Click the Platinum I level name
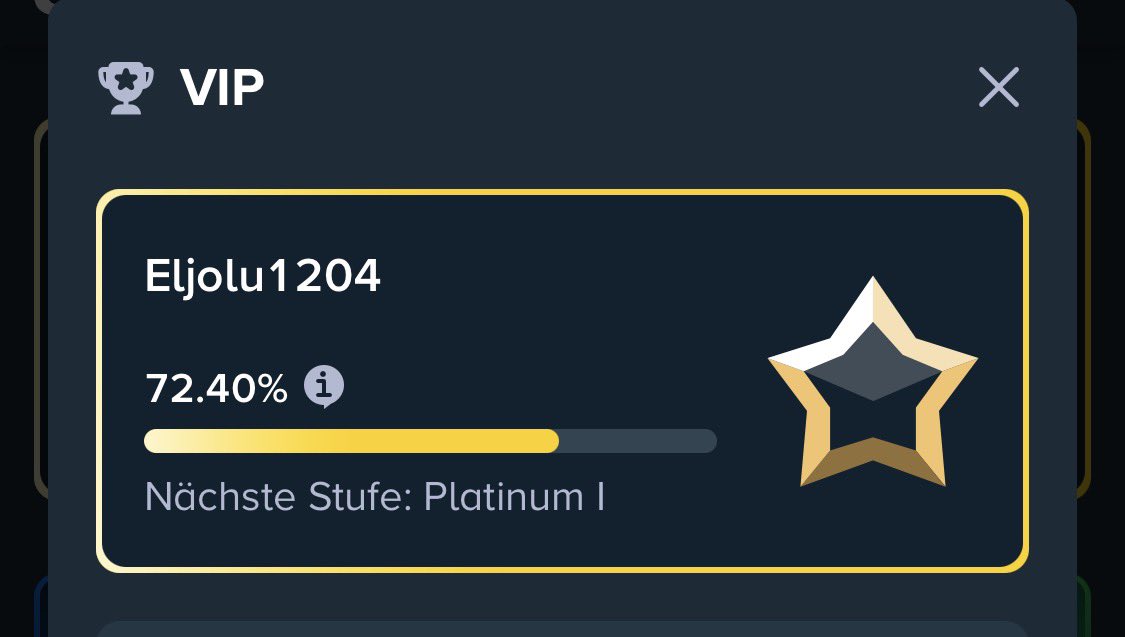The width and height of the screenshot is (1125, 637). (x=514, y=496)
